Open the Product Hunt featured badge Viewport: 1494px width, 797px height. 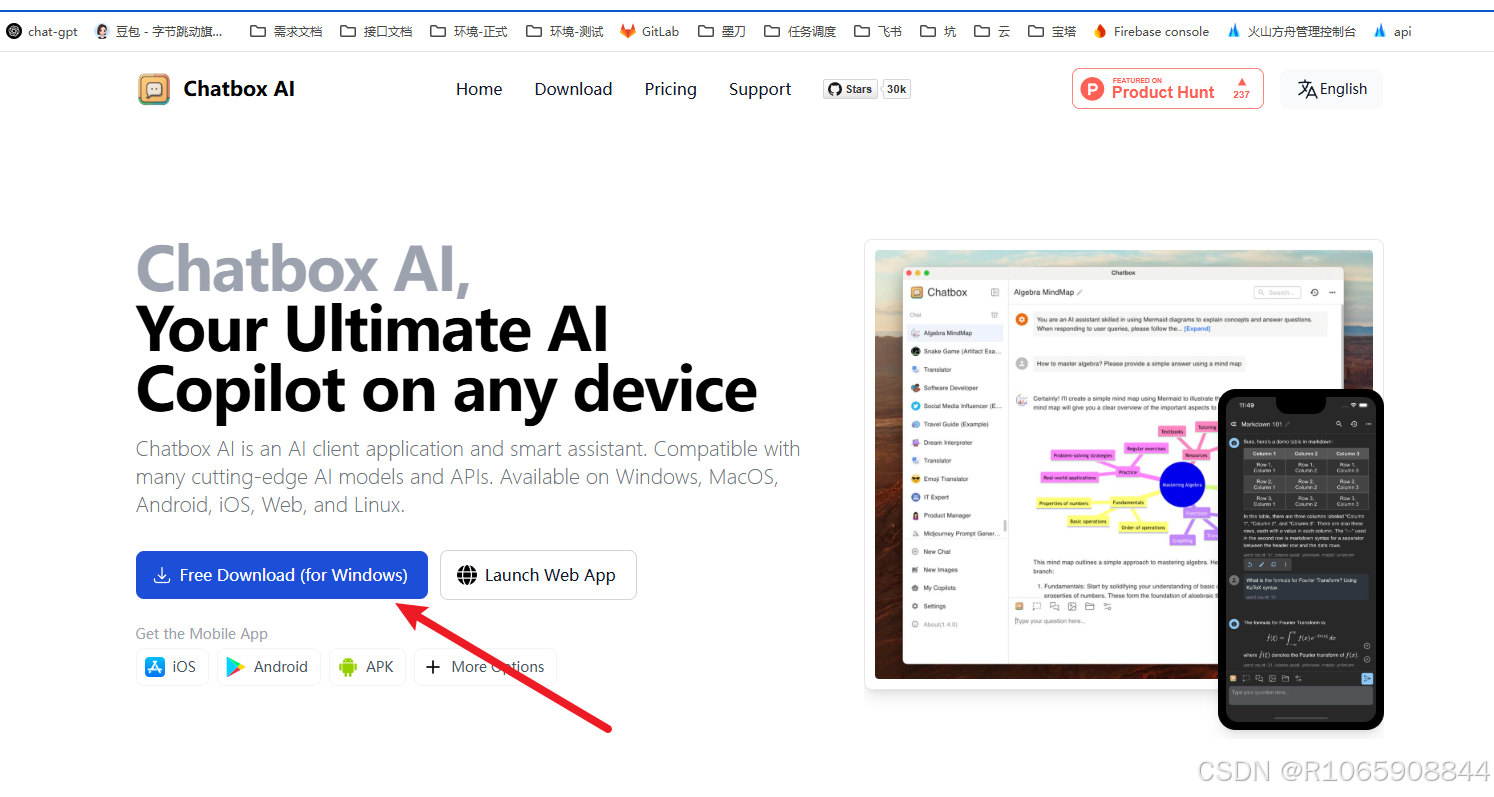coord(1167,88)
